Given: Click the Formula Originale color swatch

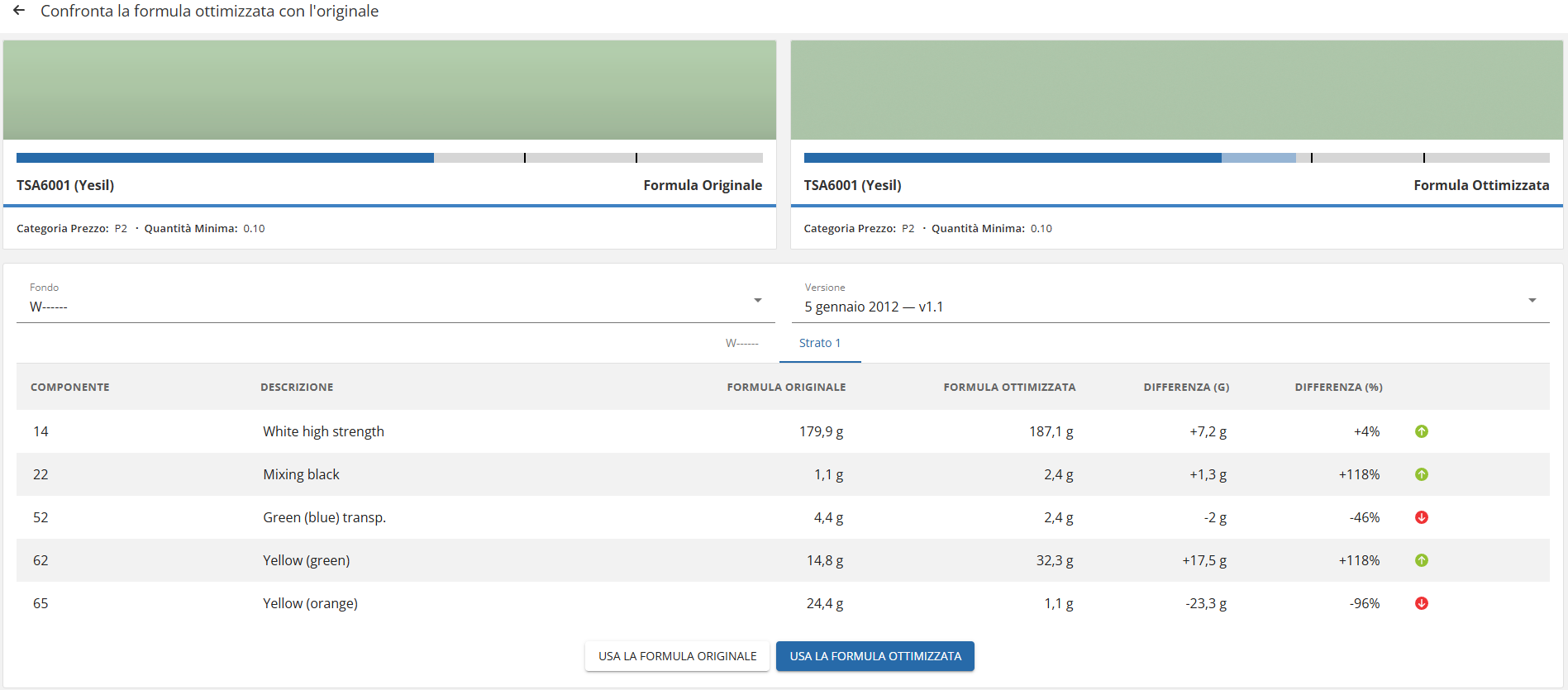Looking at the screenshot, I should point(389,90).
